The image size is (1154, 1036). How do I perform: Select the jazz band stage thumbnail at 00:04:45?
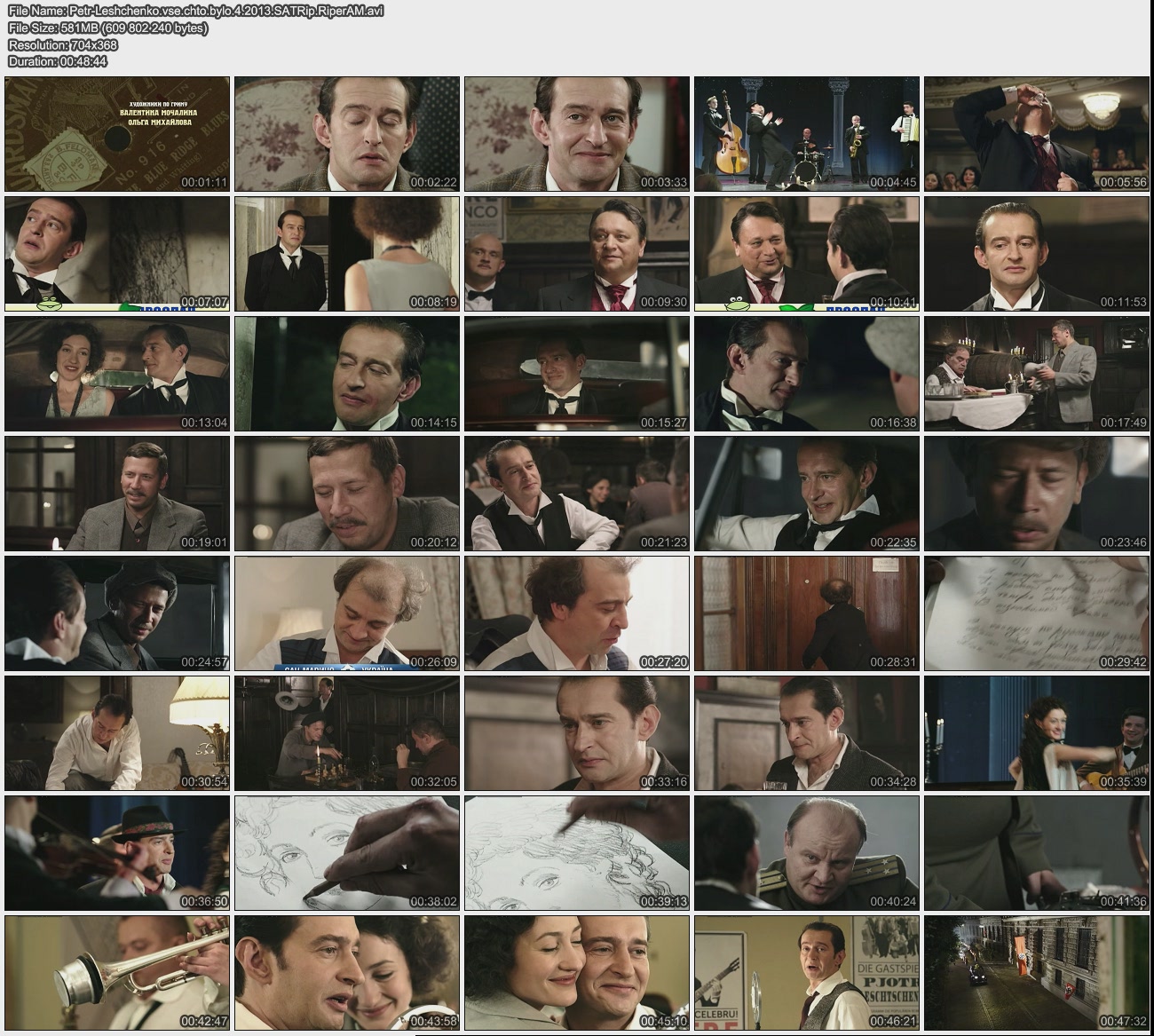pyautogui.click(x=806, y=134)
